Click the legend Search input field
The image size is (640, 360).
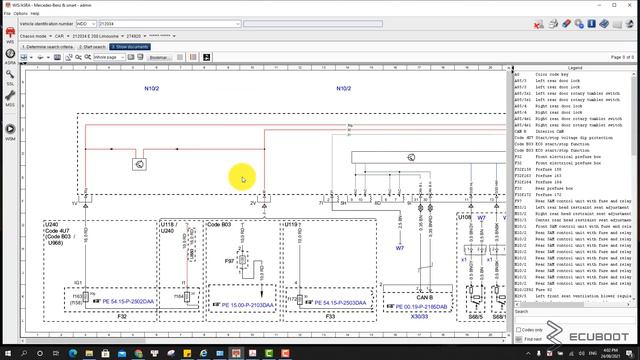click(575, 319)
